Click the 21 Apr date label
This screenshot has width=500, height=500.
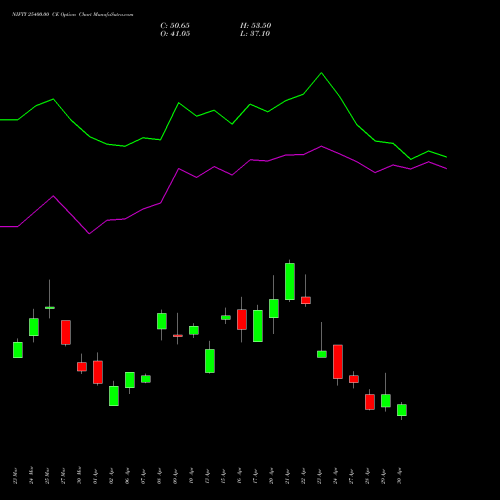pyautogui.click(x=287, y=476)
